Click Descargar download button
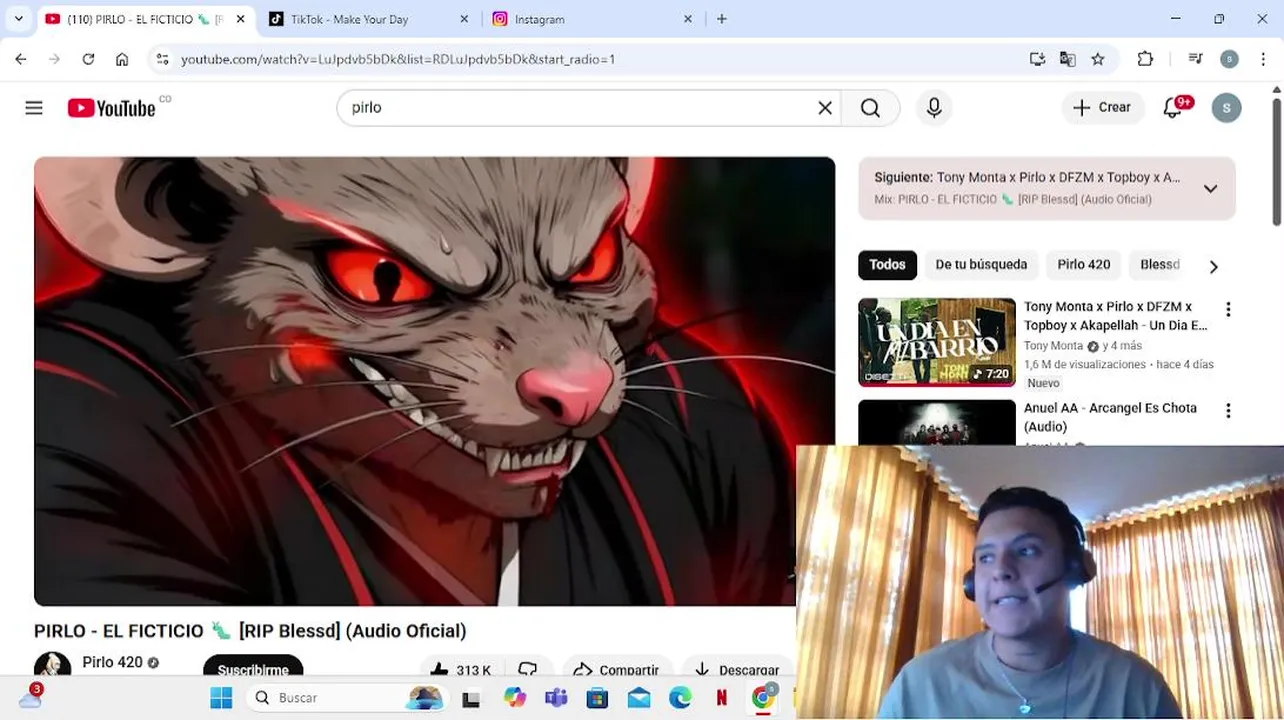Image resolution: width=1284 pixels, height=720 pixels. [x=737, y=670]
